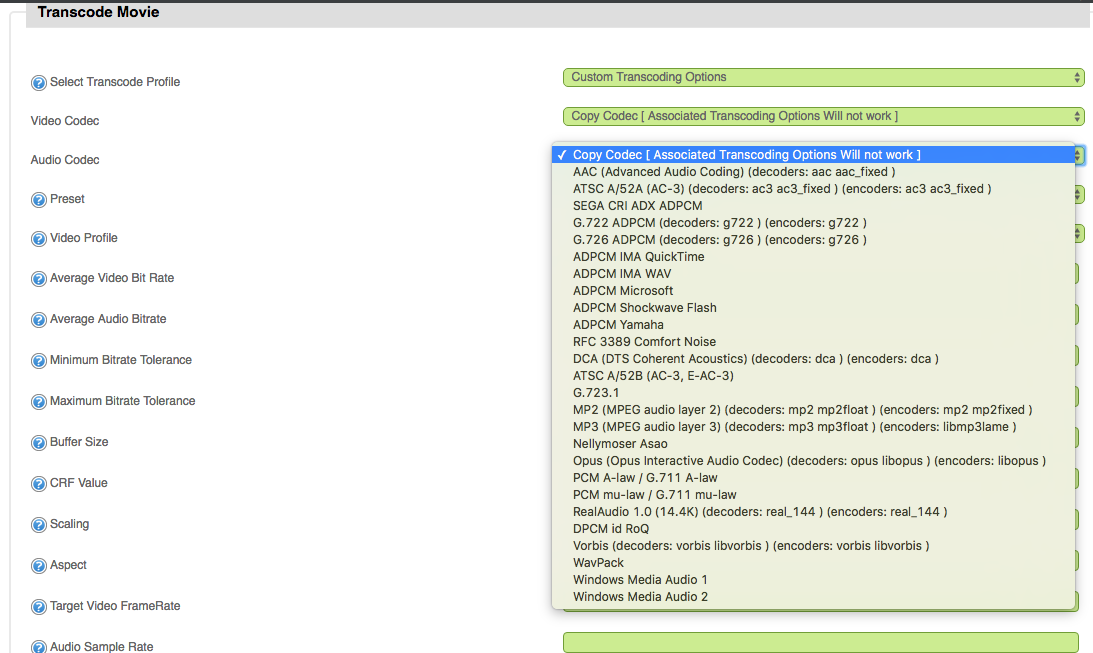Select WavPack audio codec
Image resolution: width=1093 pixels, height=653 pixels.
click(813, 562)
